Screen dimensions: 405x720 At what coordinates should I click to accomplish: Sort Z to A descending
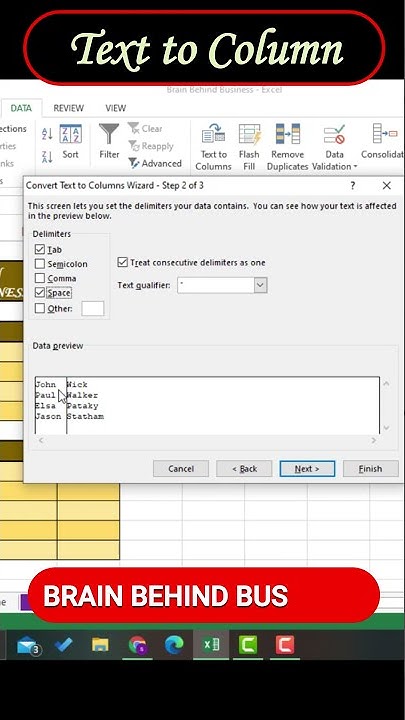point(47,157)
